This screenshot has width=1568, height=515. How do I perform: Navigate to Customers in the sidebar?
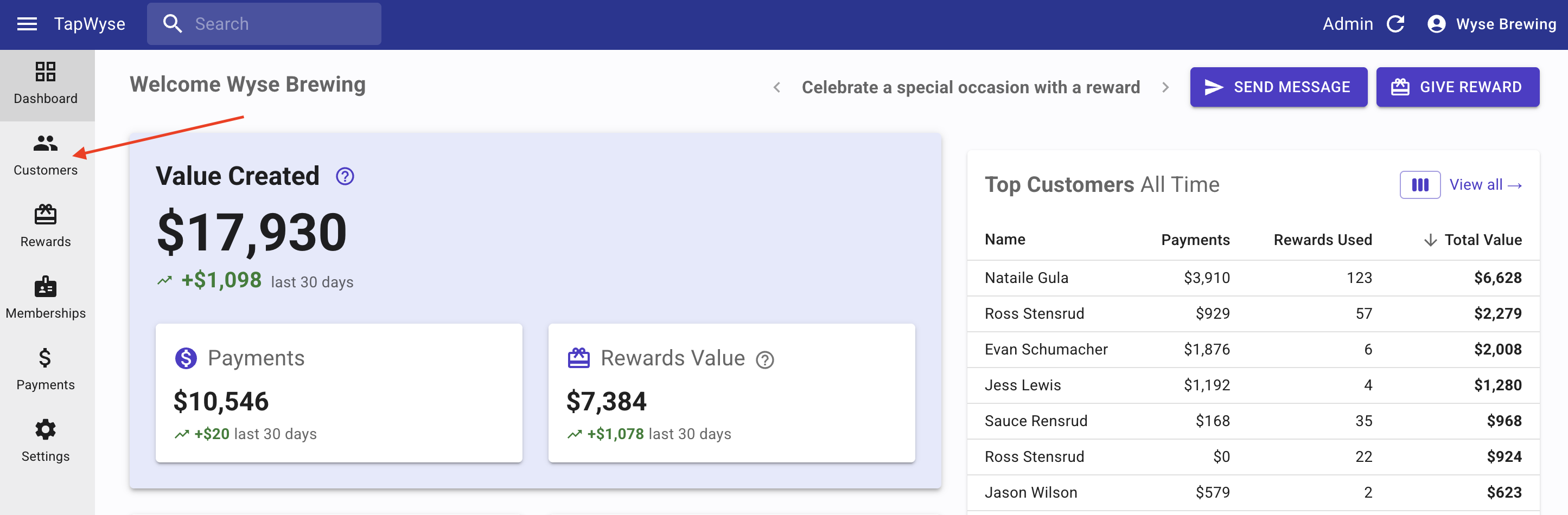point(46,154)
